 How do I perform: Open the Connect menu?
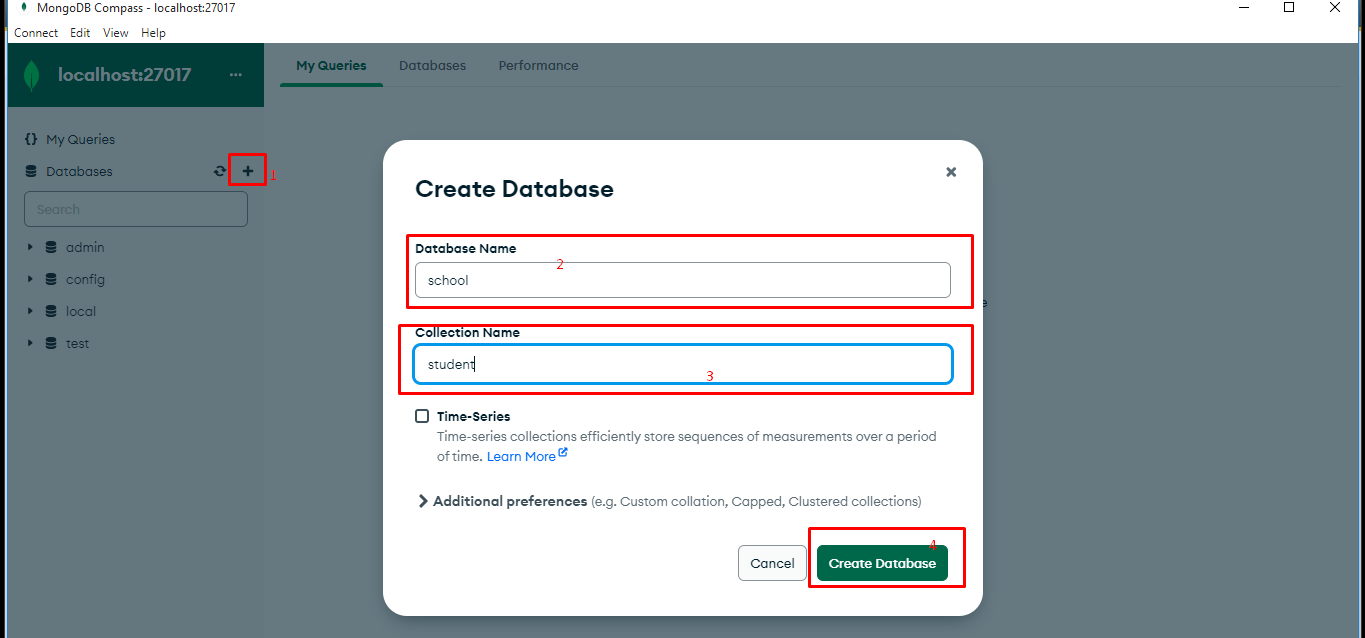pos(36,33)
